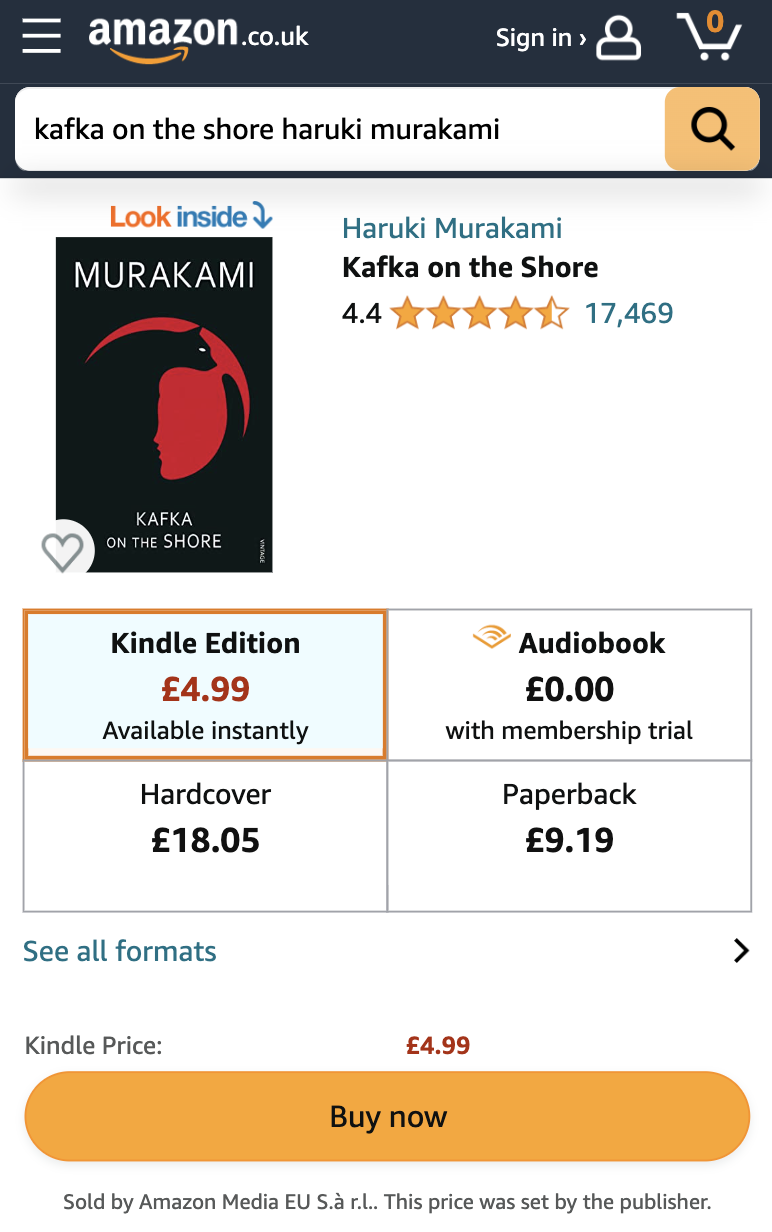Open Haruki Murakami author page
772x1232 pixels.
tap(452, 228)
